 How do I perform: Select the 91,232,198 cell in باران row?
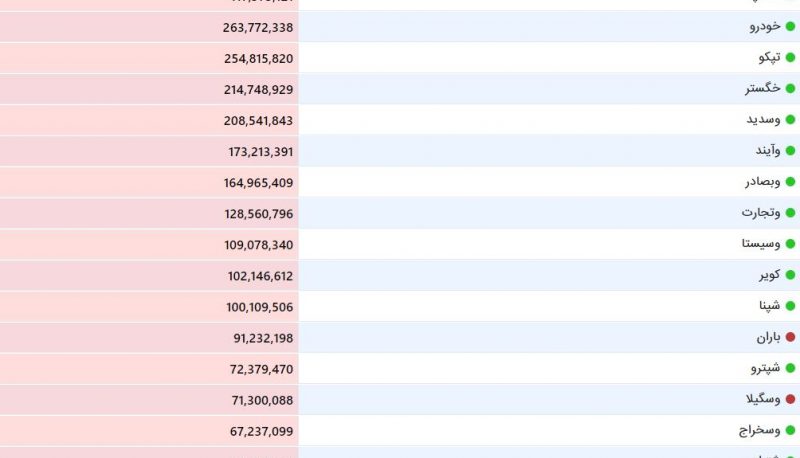pyautogui.click(x=149, y=338)
